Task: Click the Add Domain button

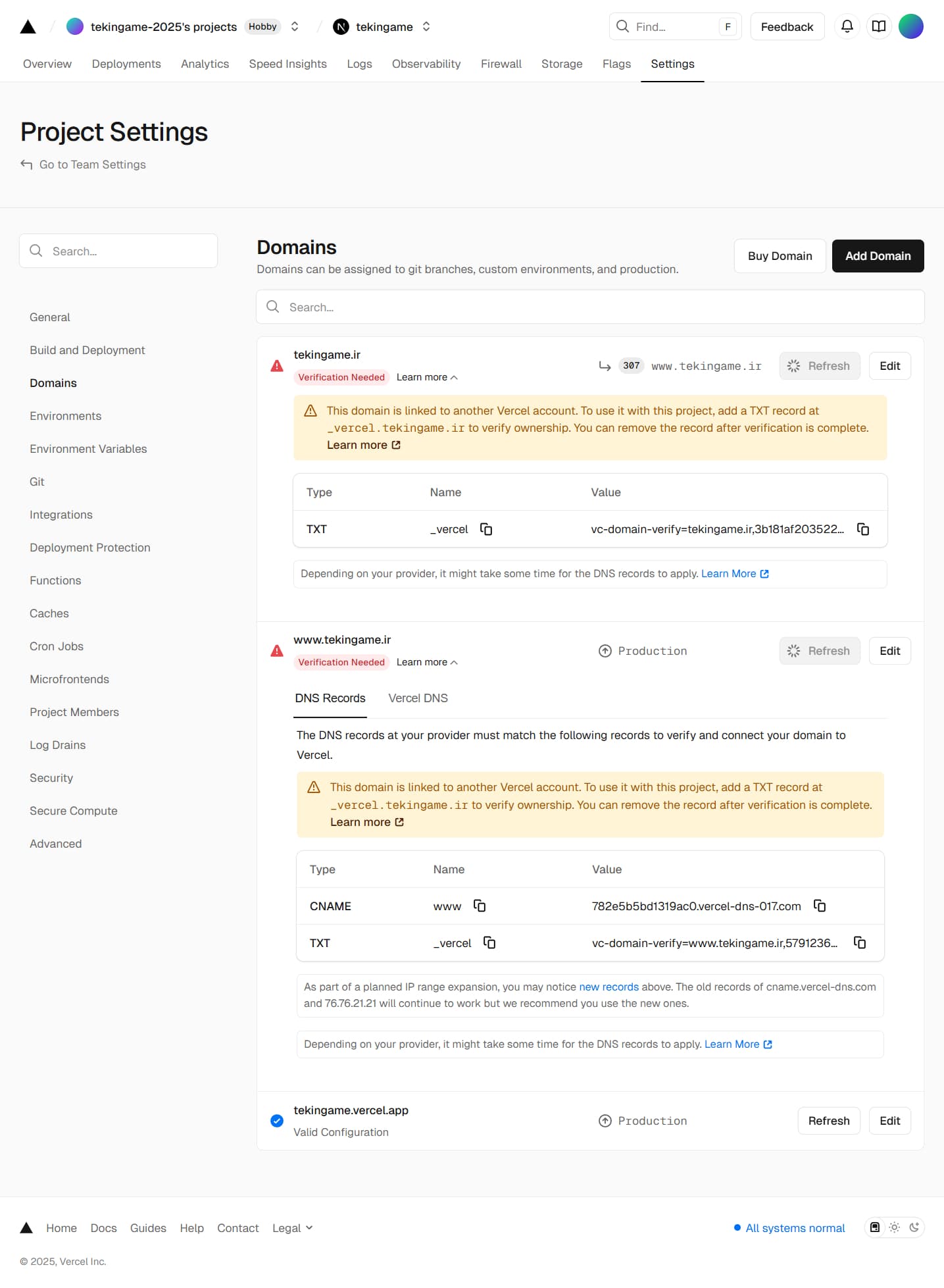Action: click(x=878, y=256)
